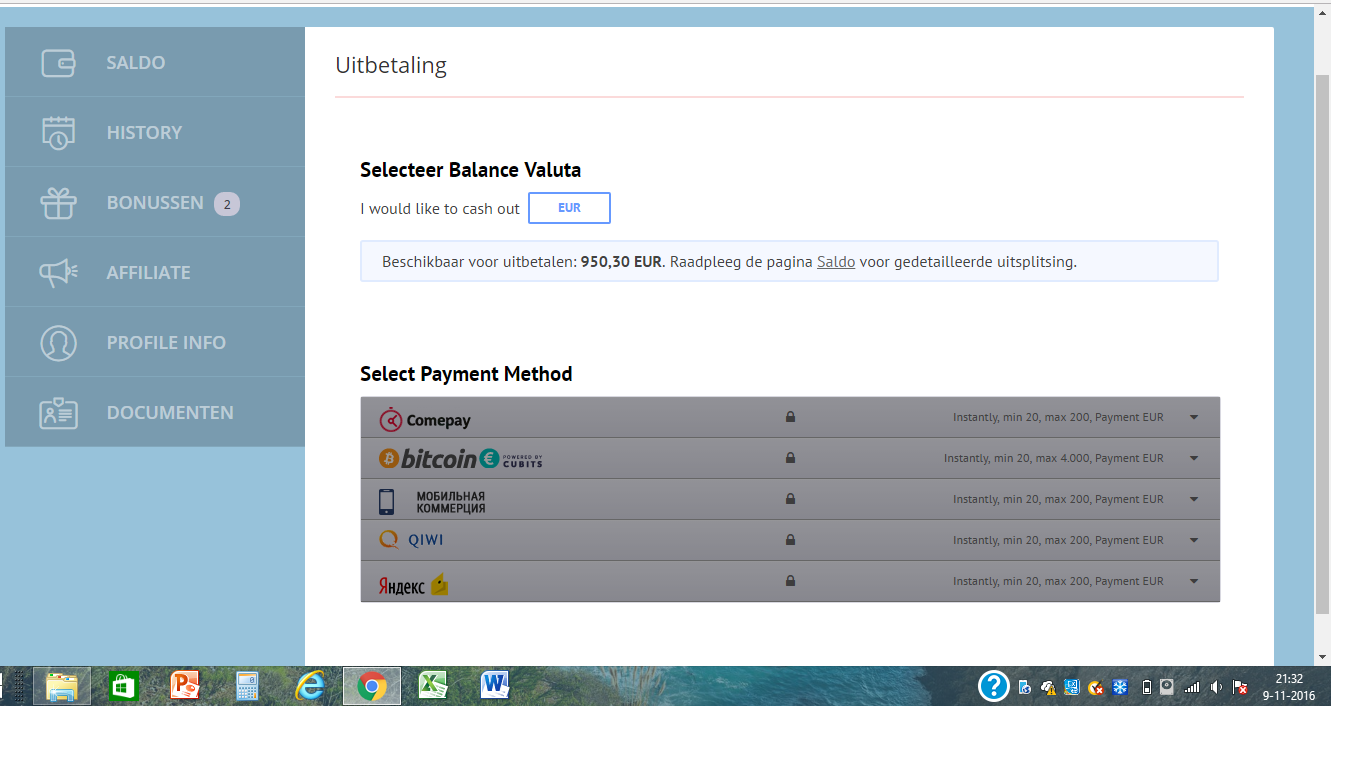The image size is (1366, 768).
Task: Click the Comepay 'Instantly, min 20, max 200' text
Action: (1021, 417)
